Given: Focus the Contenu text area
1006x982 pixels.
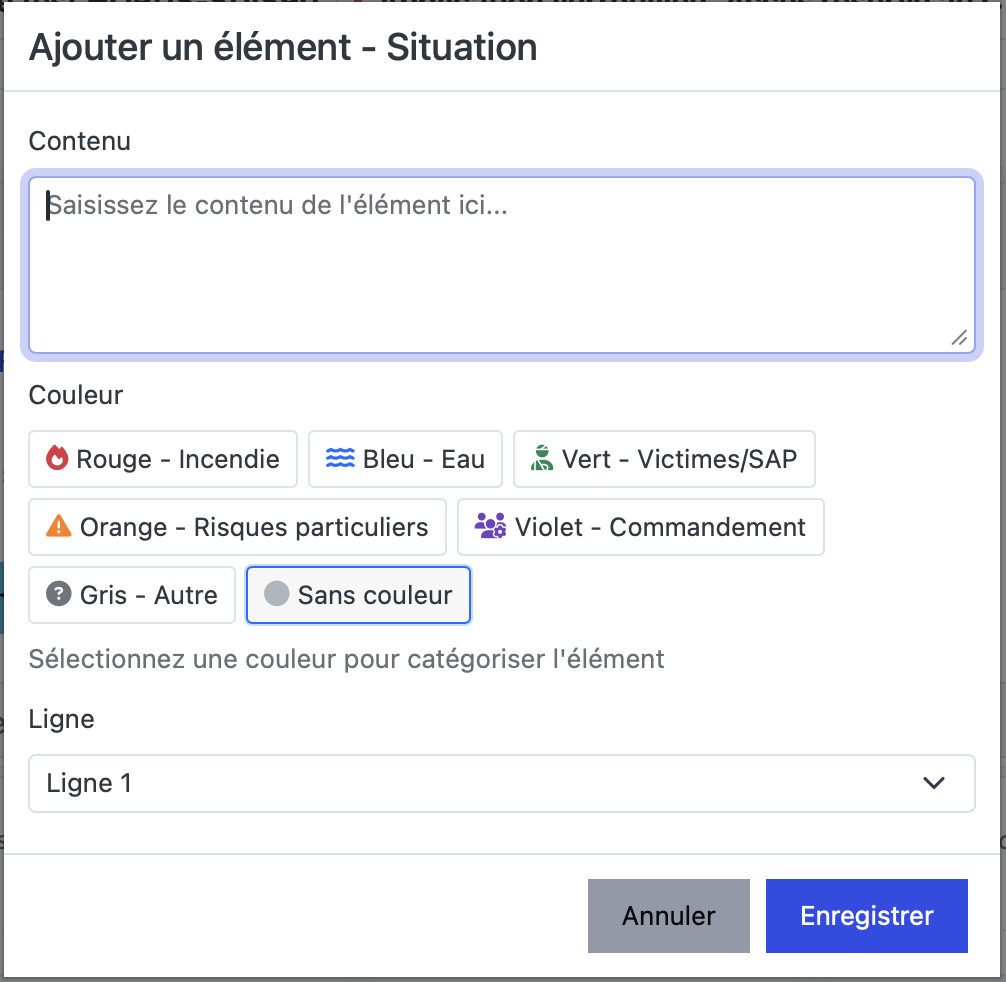Looking at the screenshot, I should click(501, 265).
